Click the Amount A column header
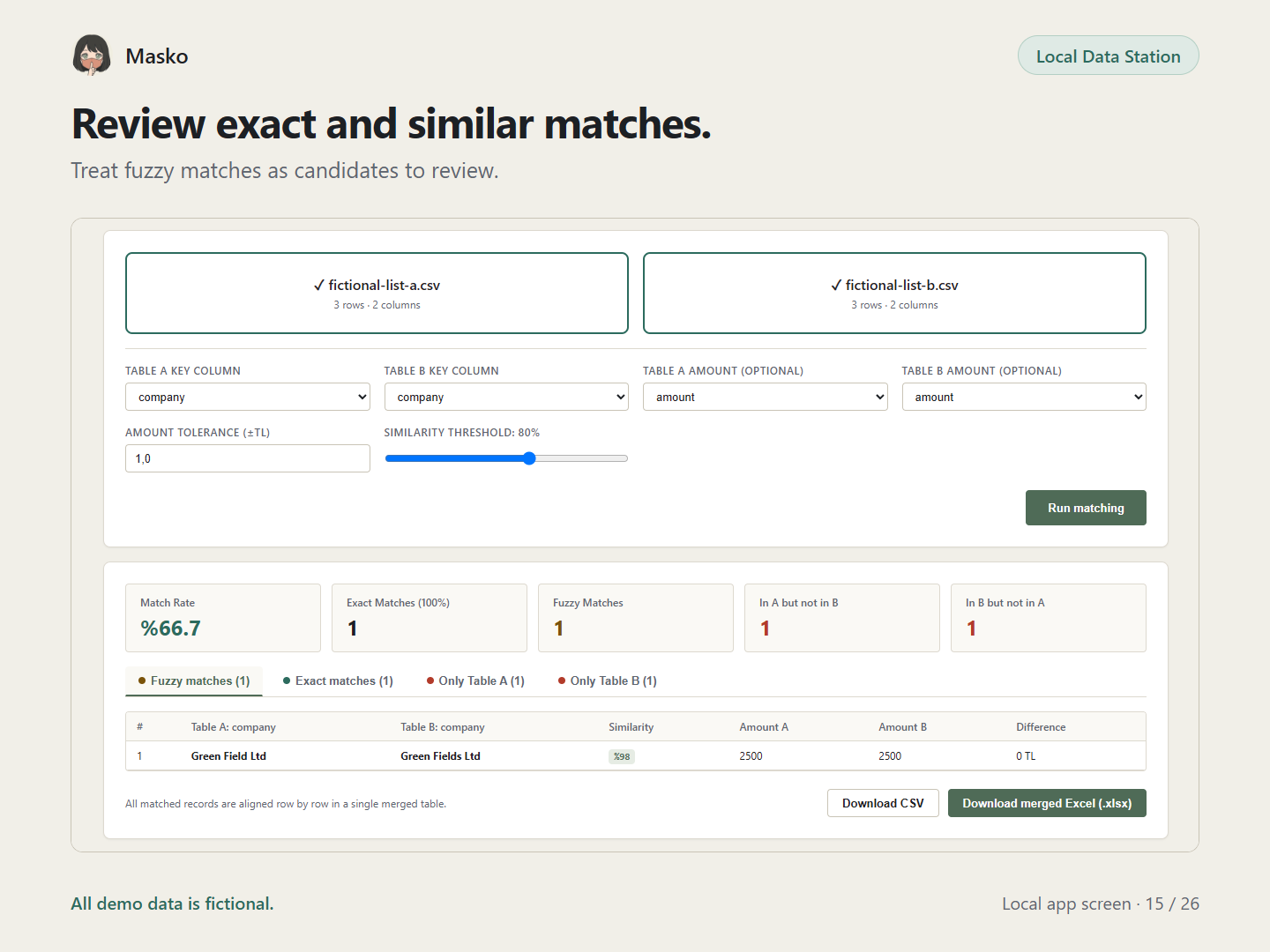The height and width of the screenshot is (952, 1270). pos(764,727)
